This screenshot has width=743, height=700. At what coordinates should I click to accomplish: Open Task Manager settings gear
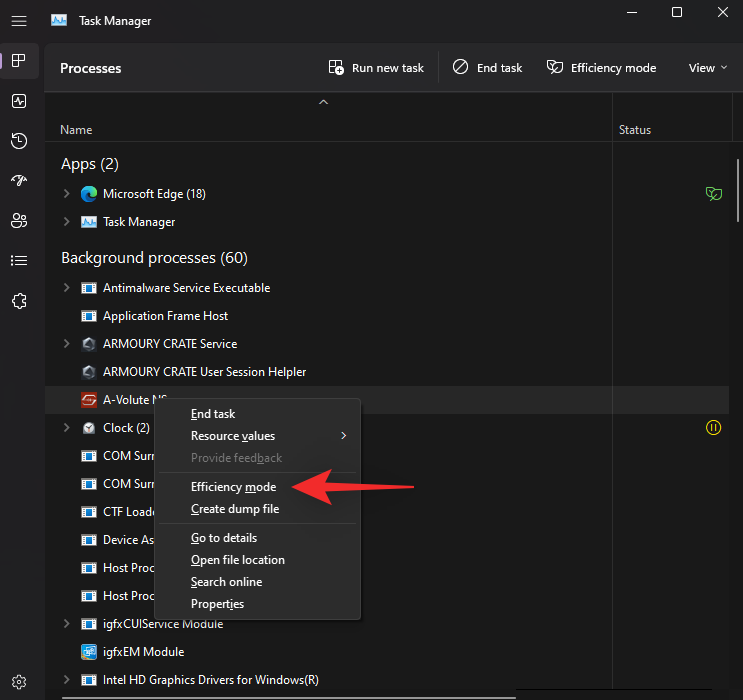pos(19,681)
